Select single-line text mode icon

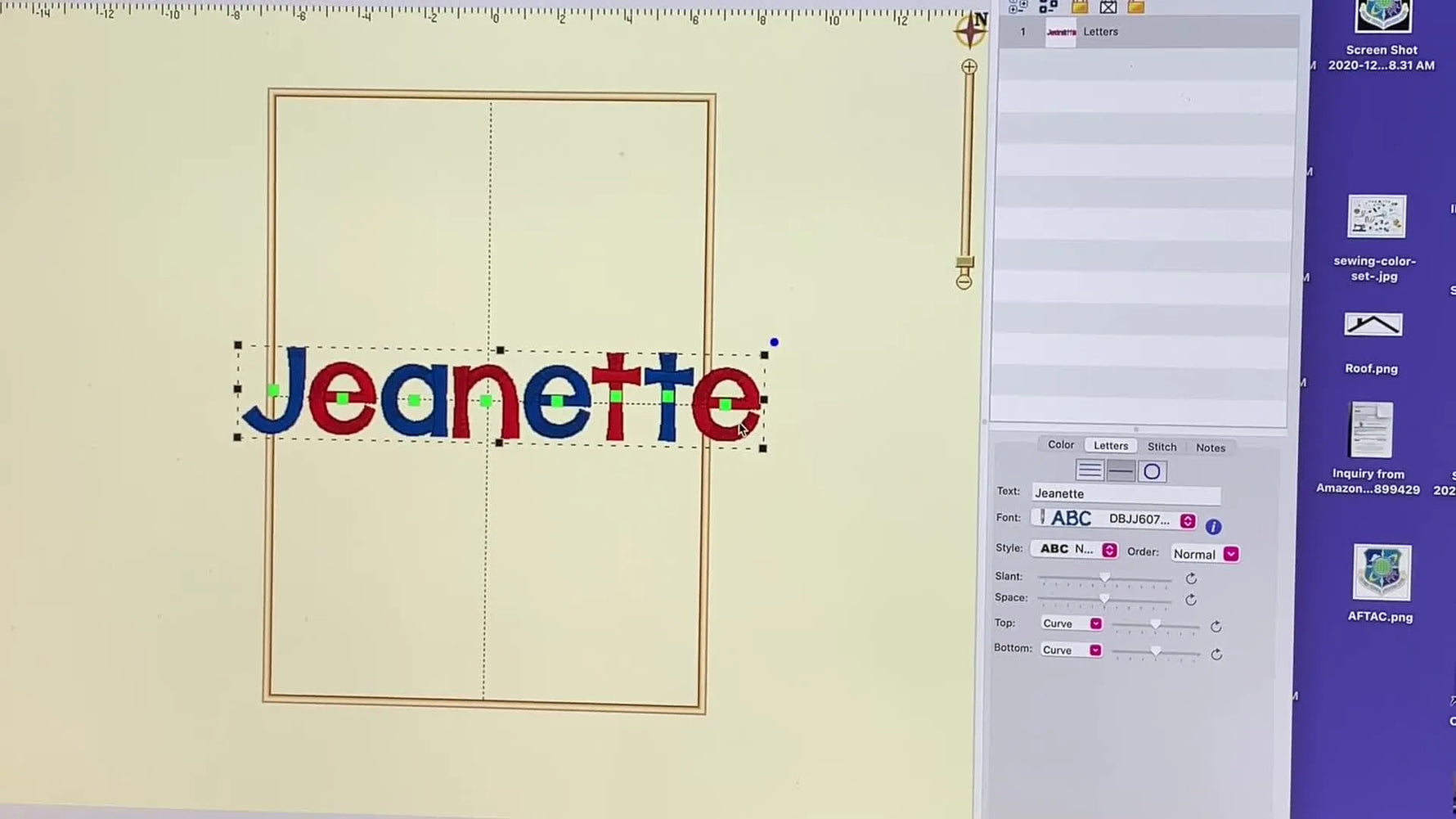point(1121,470)
